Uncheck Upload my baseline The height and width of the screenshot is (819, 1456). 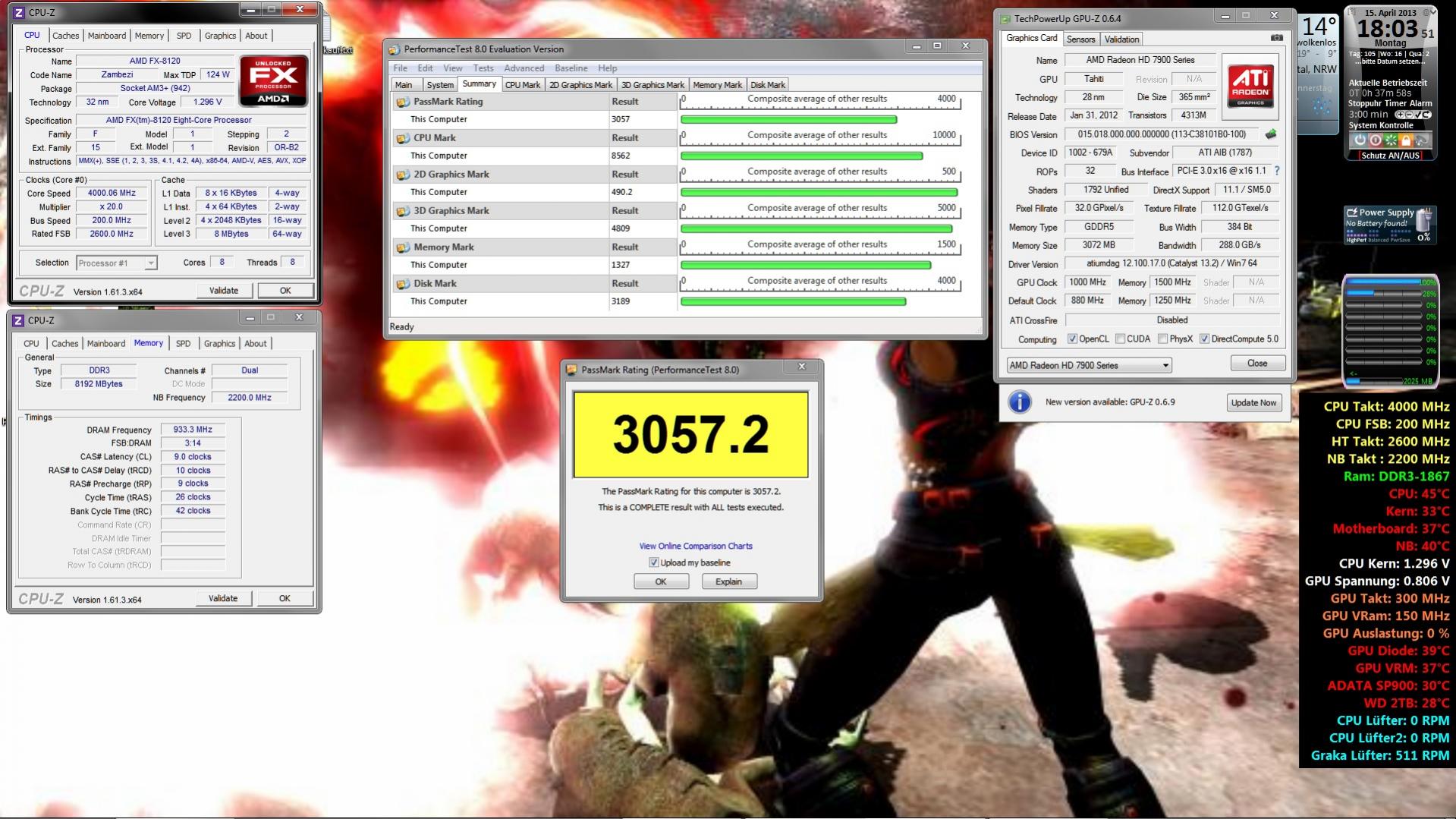[x=653, y=562]
